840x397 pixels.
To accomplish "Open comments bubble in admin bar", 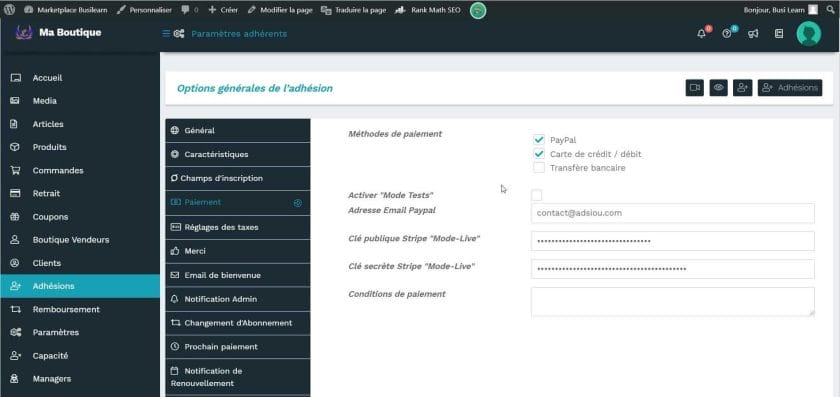I will click(x=190, y=10).
